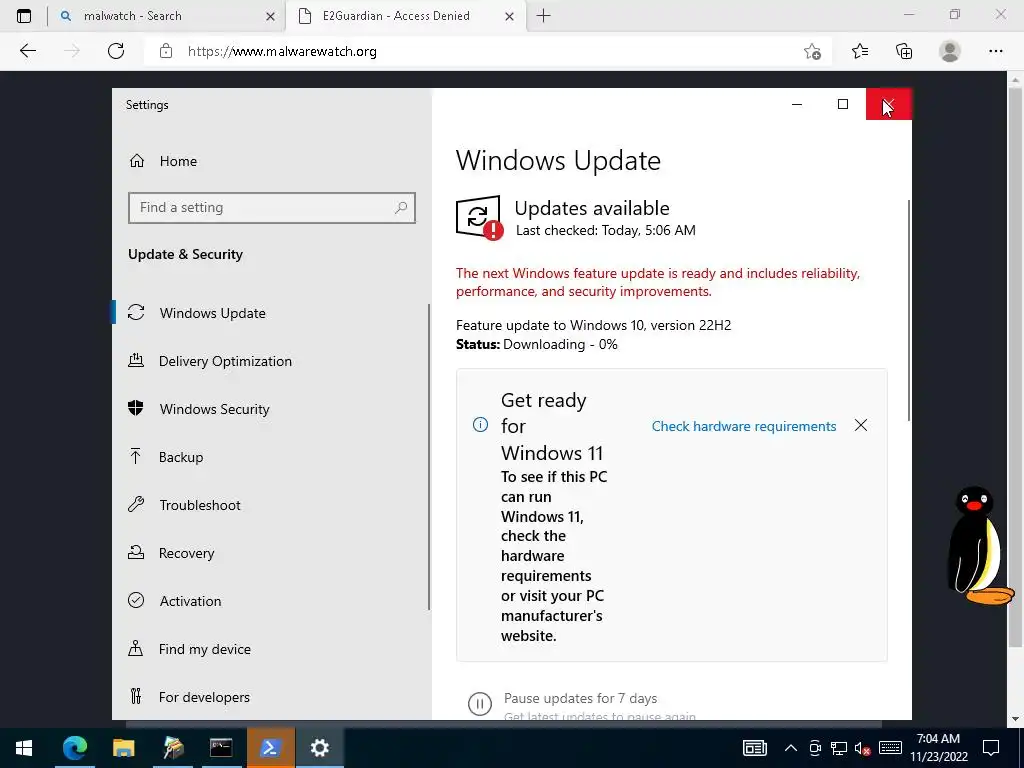Click the muted volume tray icon
The width and height of the screenshot is (1024, 768).
point(863,748)
